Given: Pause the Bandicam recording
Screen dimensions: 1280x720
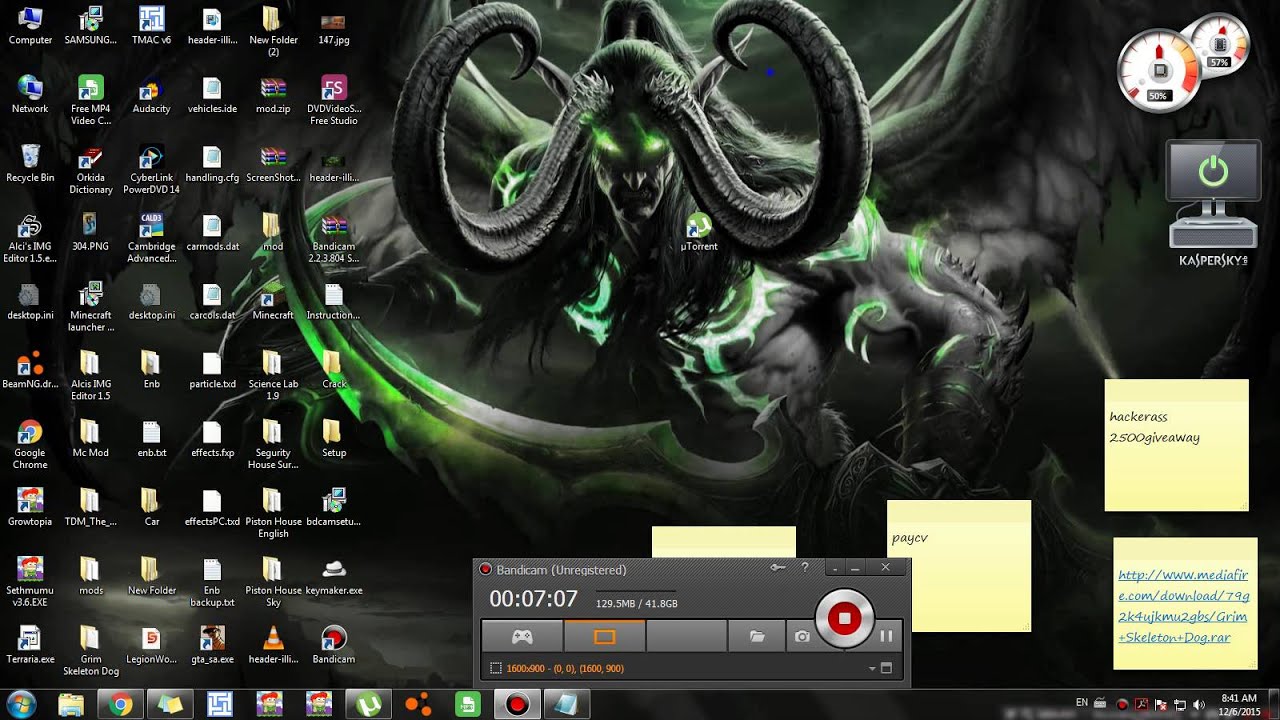Looking at the screenshot, I should (x=886, y=635).
